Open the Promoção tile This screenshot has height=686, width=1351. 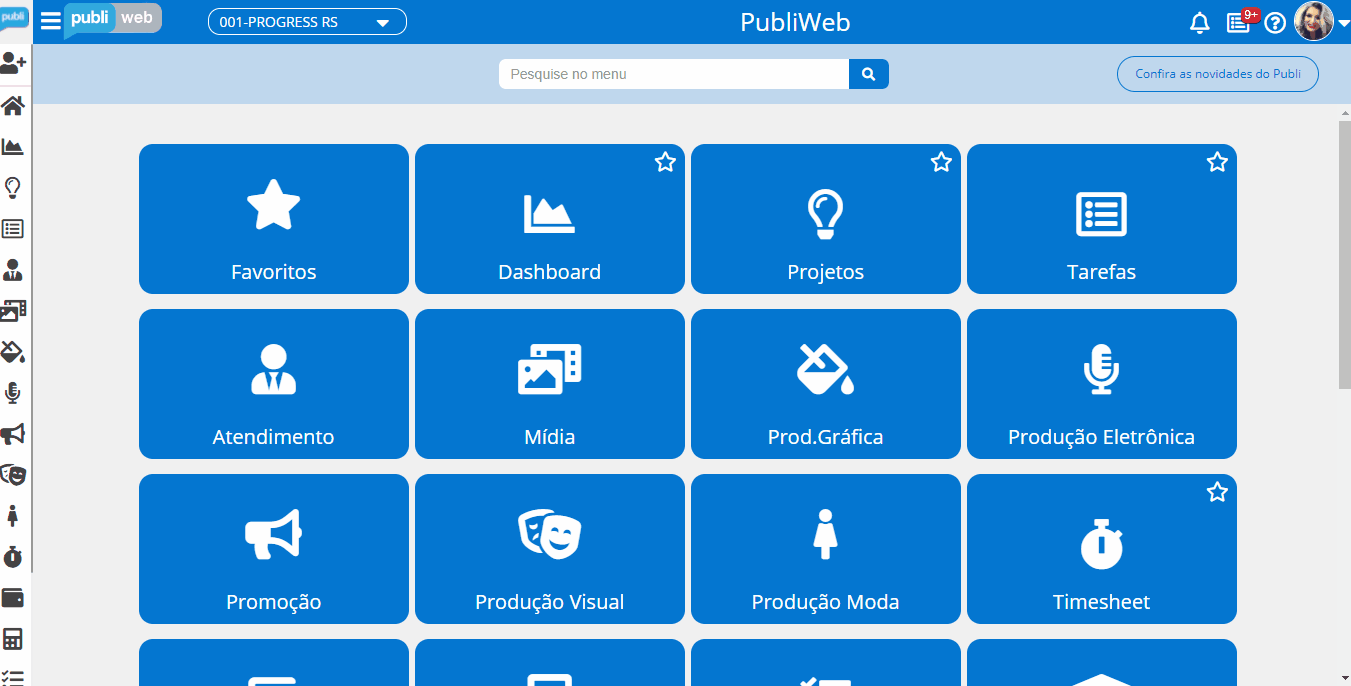click(274, 549)
